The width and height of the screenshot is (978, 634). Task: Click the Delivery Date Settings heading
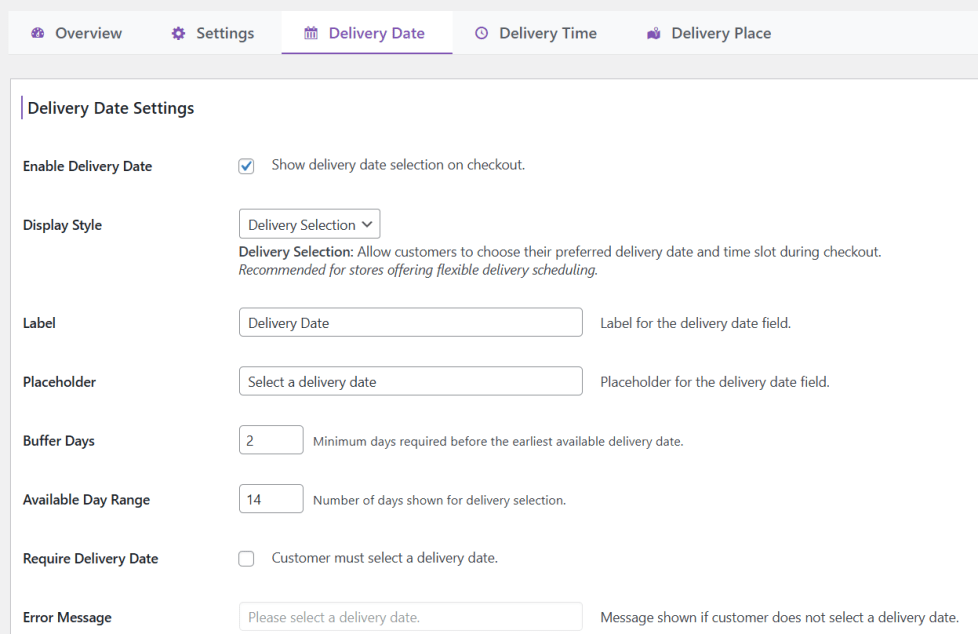pos(111,108)
